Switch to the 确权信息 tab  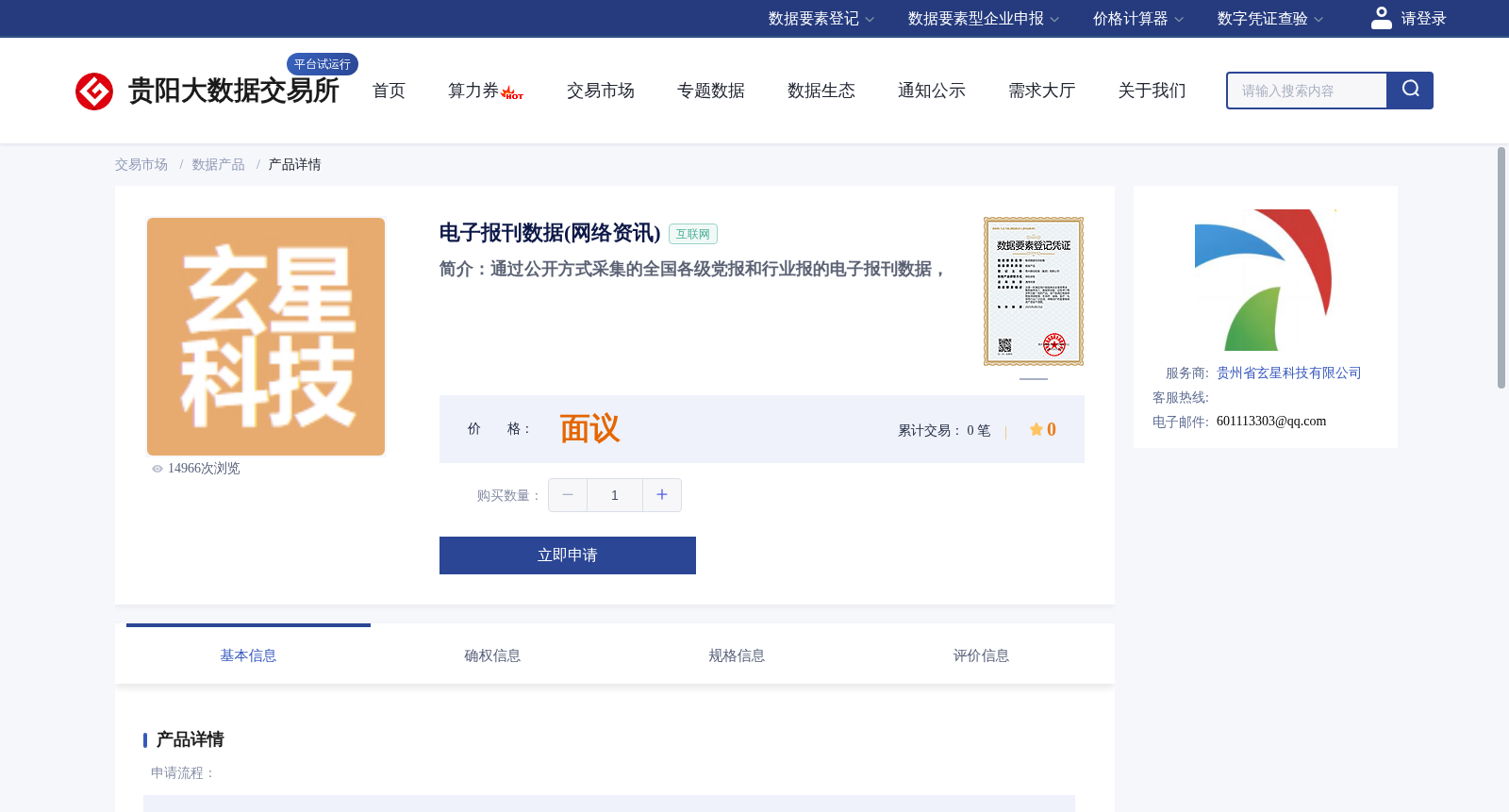[x=492, y=655]
